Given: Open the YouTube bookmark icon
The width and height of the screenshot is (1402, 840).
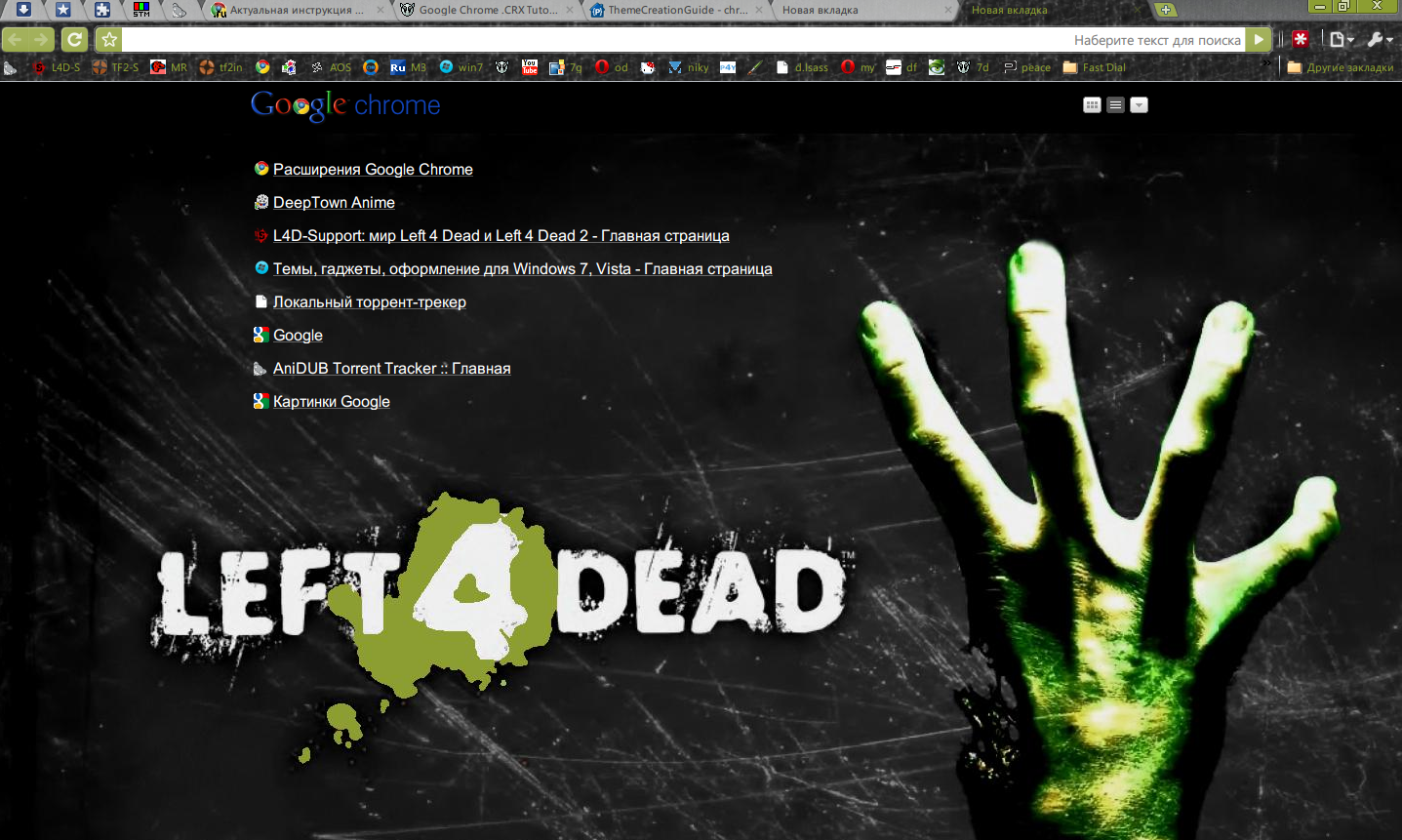Looking at the screenshot, I should tap(530, 67).
